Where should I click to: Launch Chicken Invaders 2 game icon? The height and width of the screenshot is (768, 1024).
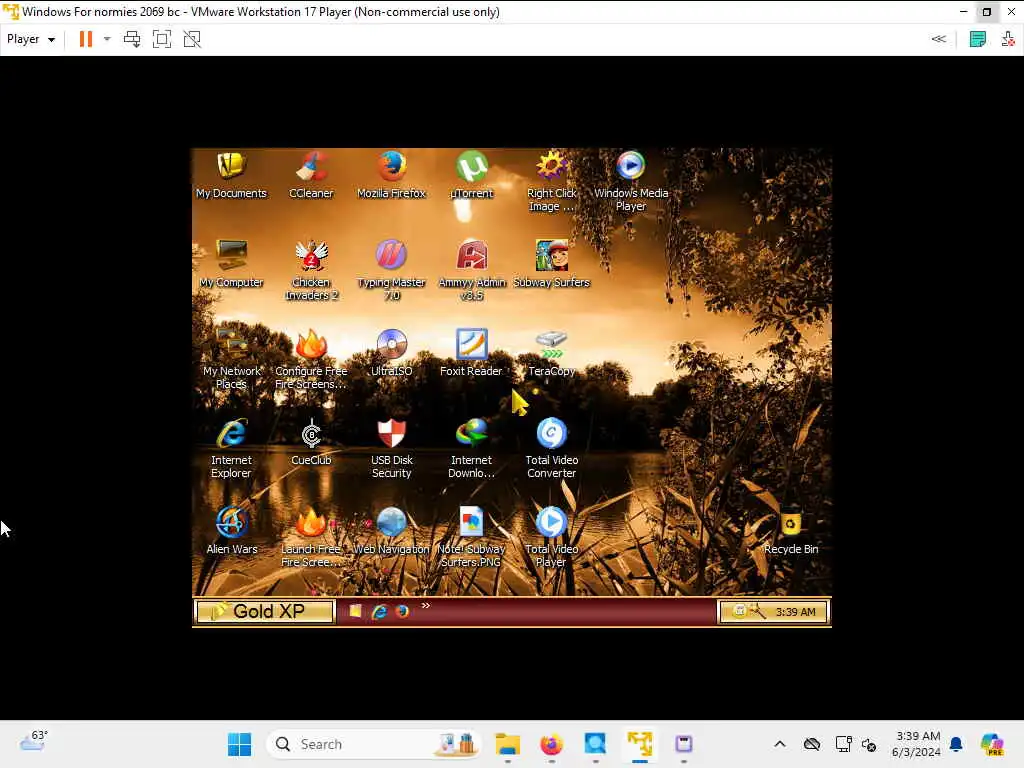[x=312, y=270]
